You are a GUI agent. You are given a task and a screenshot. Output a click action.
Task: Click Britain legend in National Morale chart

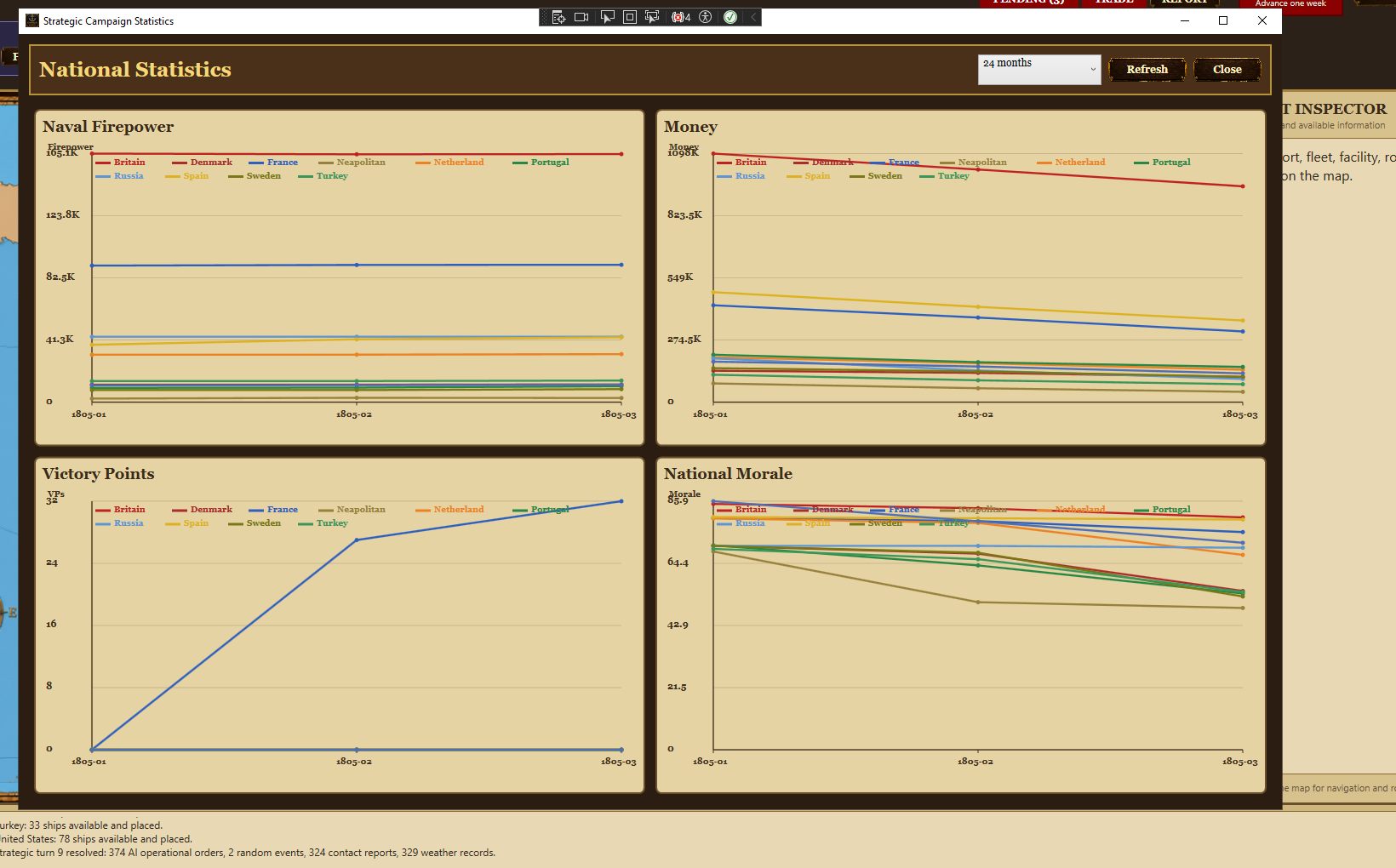[x=741, y=510]
